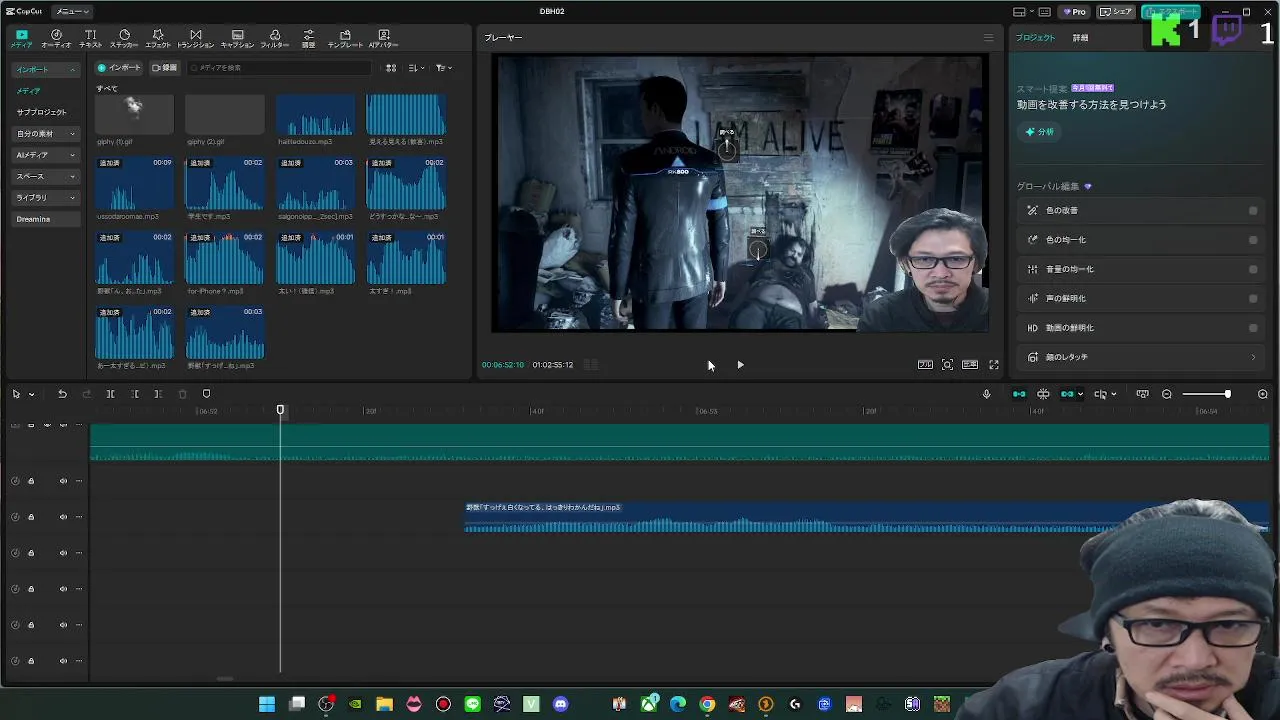The image size is (1280, 720).
Task: Switch to the 詳細 (Details) tab
Action: [1080, 38]
